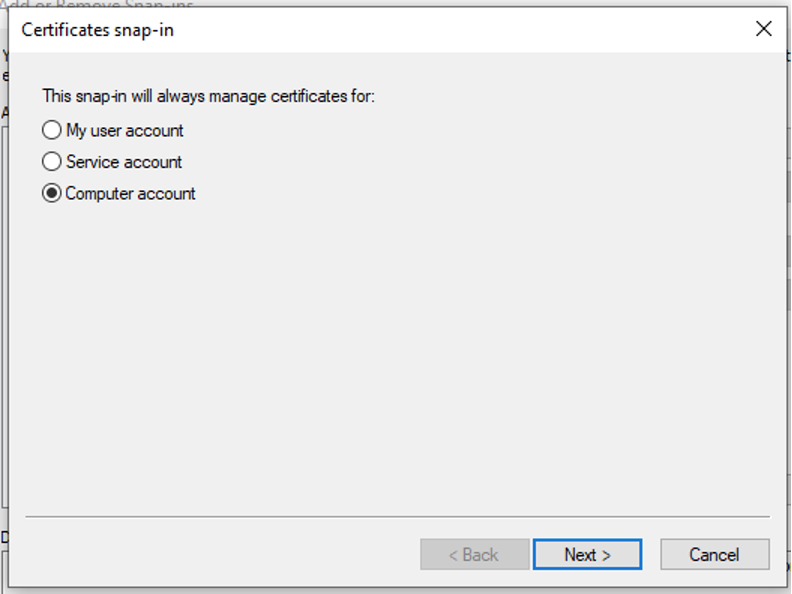Click the "Certificates snap-in" title bar

pyautogui.click(x=354, y=30)
